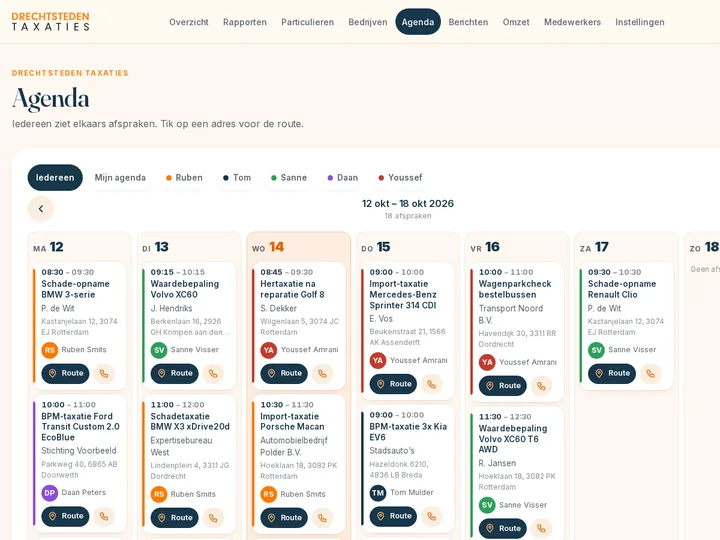Go to previous week arrow
Viewport: 720px width, 540px height.
41,209
